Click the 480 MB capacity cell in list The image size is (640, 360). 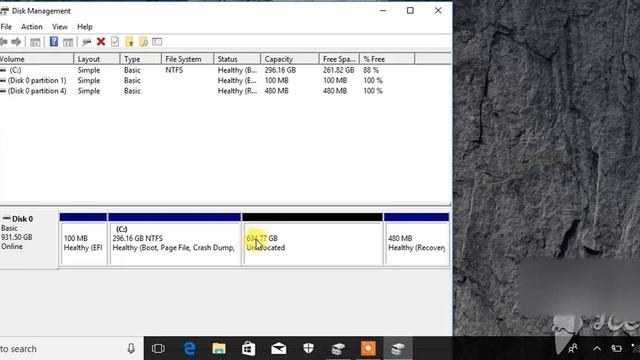[x=276, y=91]
